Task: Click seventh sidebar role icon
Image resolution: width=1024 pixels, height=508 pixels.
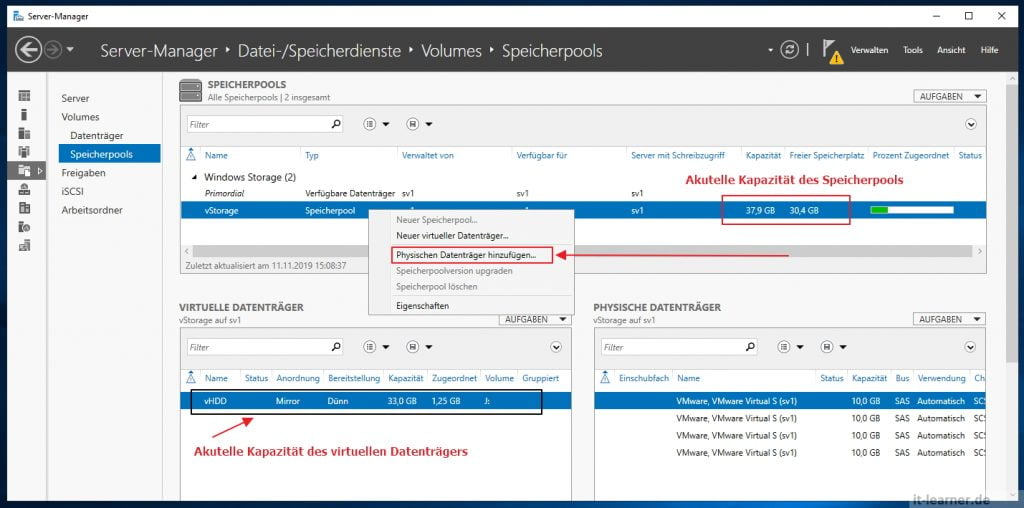Action: tap(24, 208)
